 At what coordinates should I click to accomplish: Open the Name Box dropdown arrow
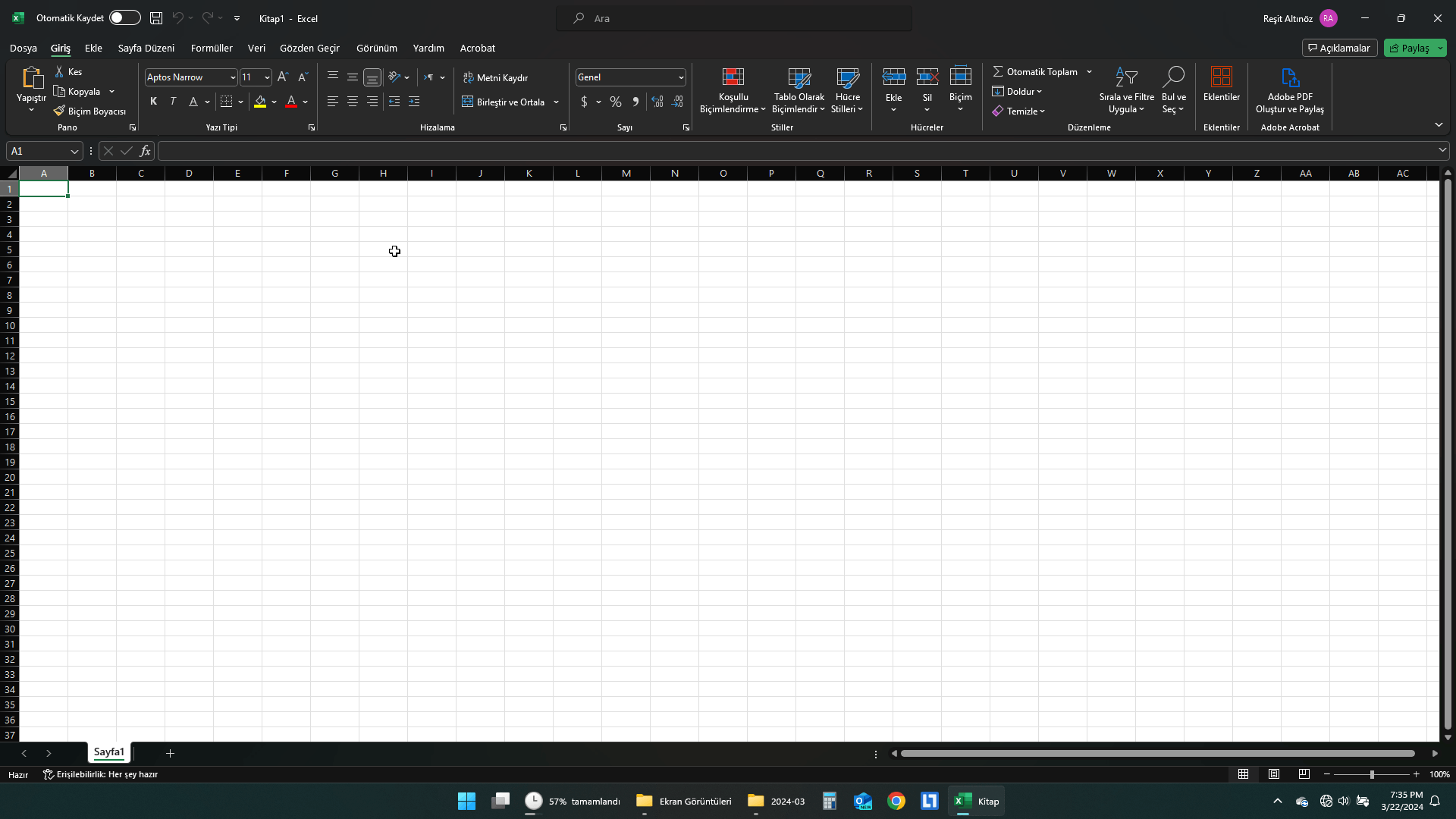[x=74, y=152]
